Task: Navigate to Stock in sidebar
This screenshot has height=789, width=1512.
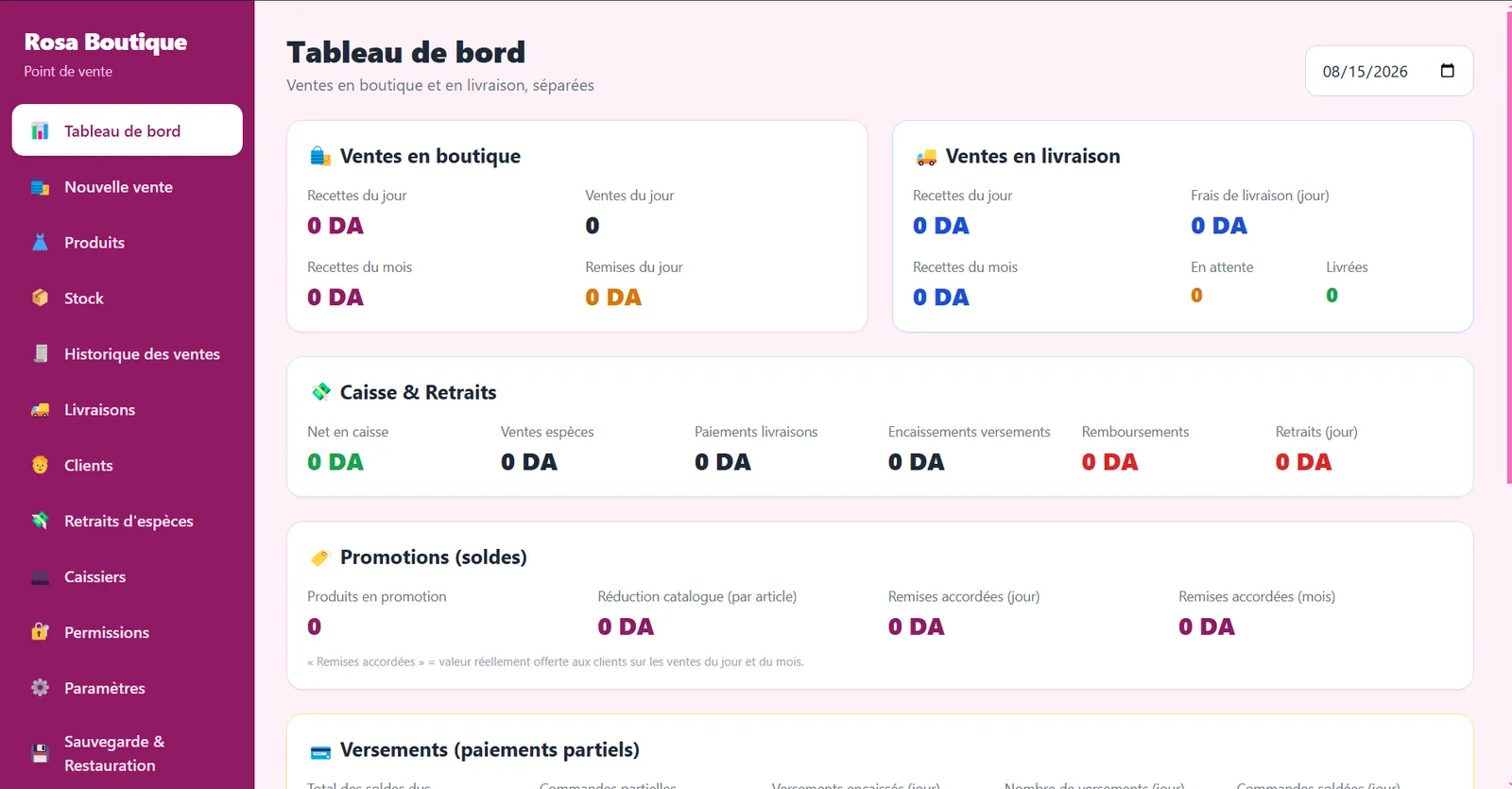Action: click(128, 298)
